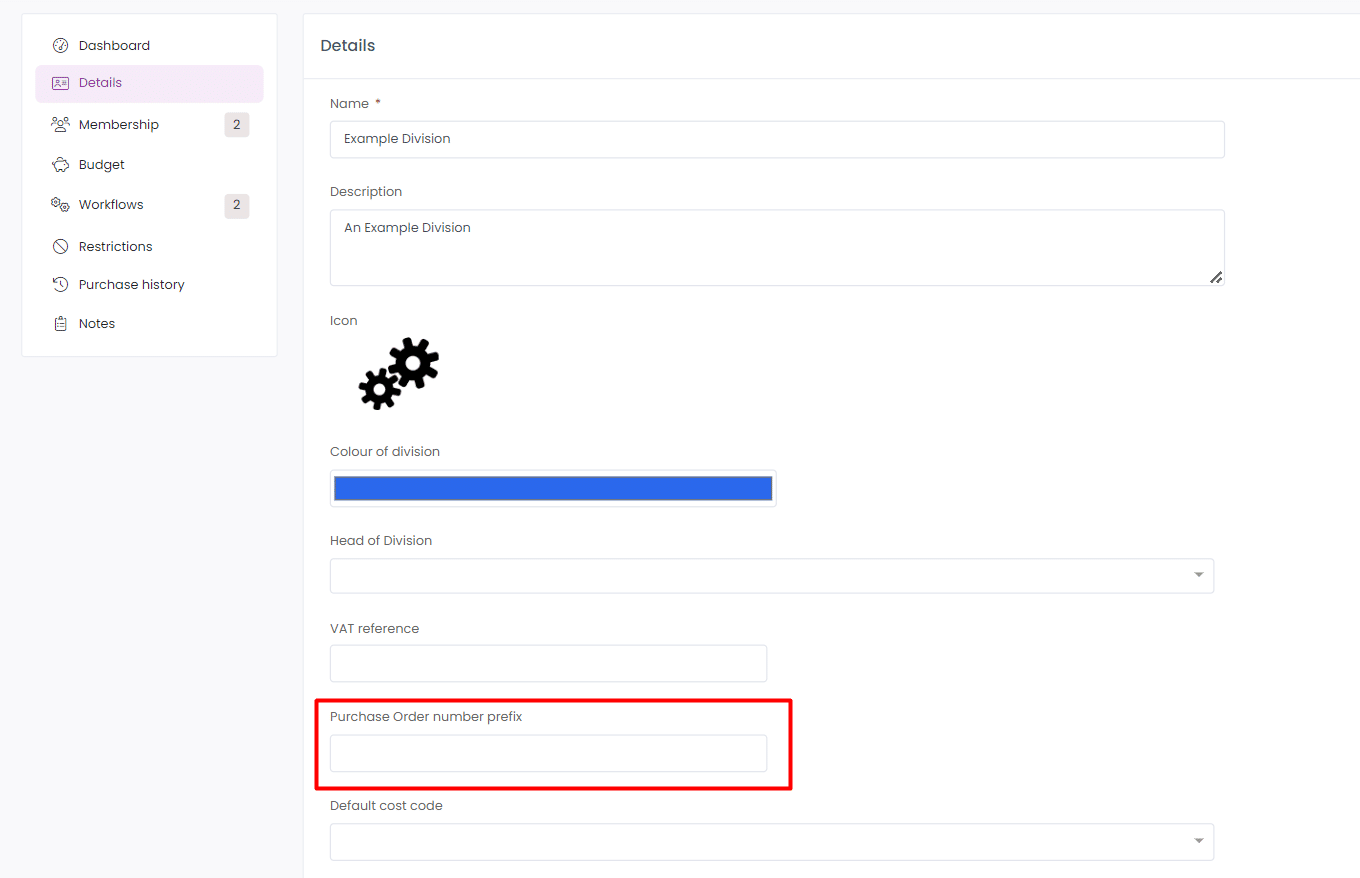This screenshot has width=1360, height=878.
Task: Go to the Budget section
Action: 149,165
